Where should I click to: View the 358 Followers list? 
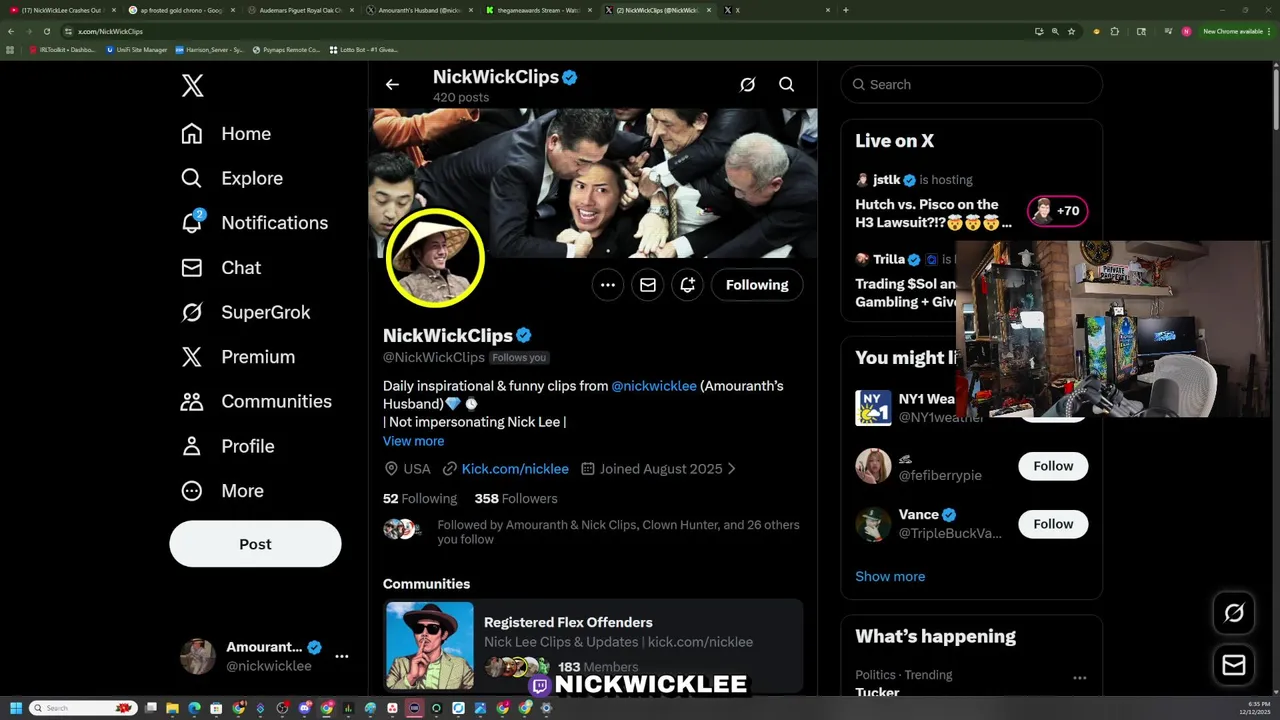pos(516,498)
